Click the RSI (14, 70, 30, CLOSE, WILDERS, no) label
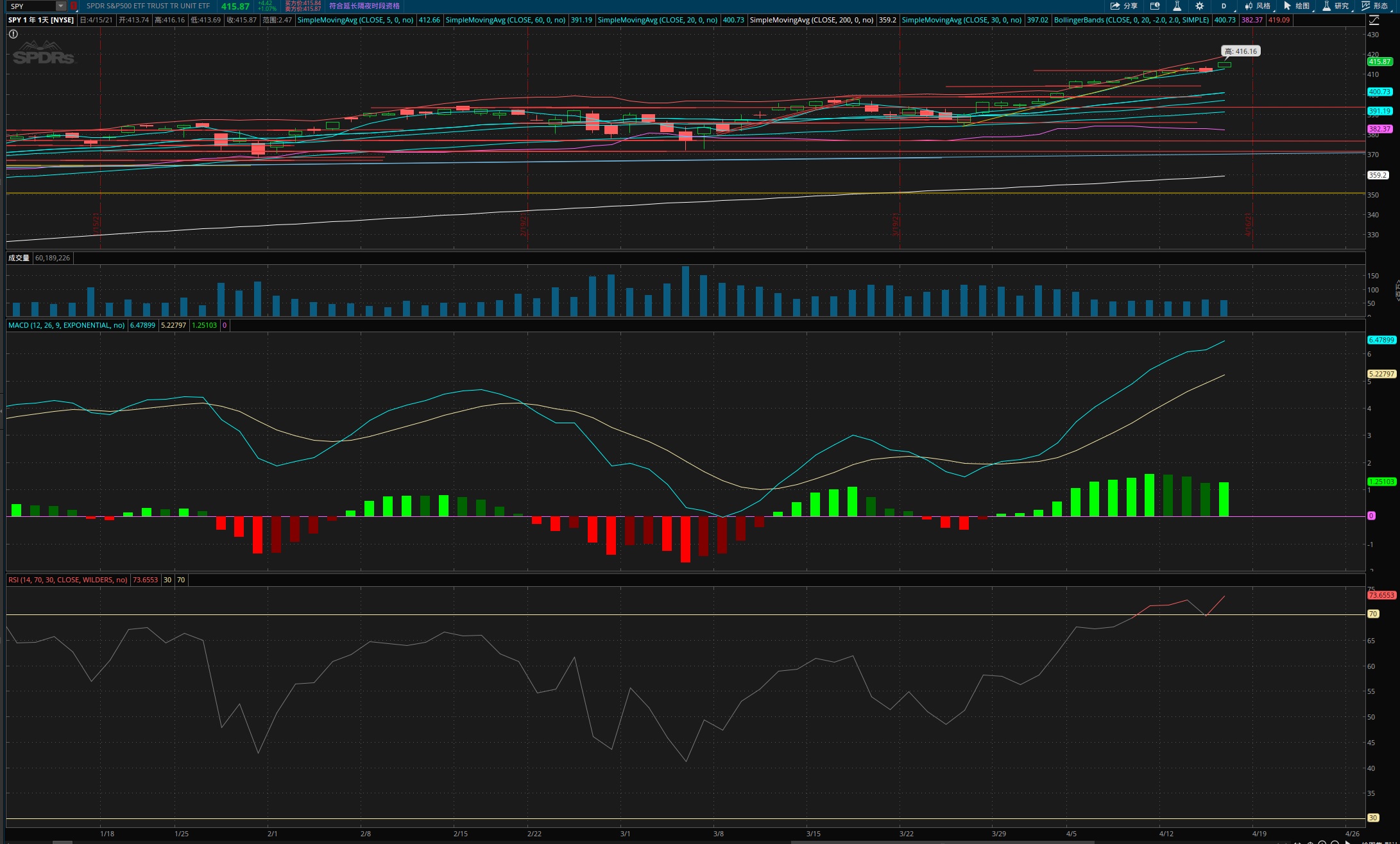Image resolution: width=1400 pixels, height=844 pixels. (68, 580)
